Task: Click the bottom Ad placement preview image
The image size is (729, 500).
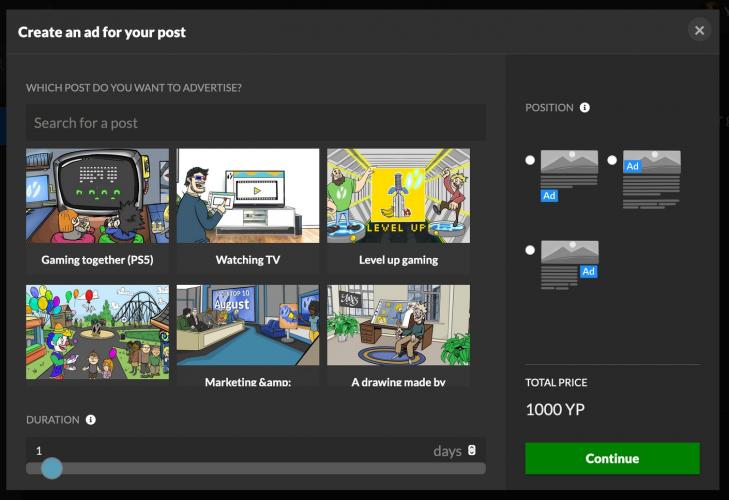Action: tap(570, 175)
